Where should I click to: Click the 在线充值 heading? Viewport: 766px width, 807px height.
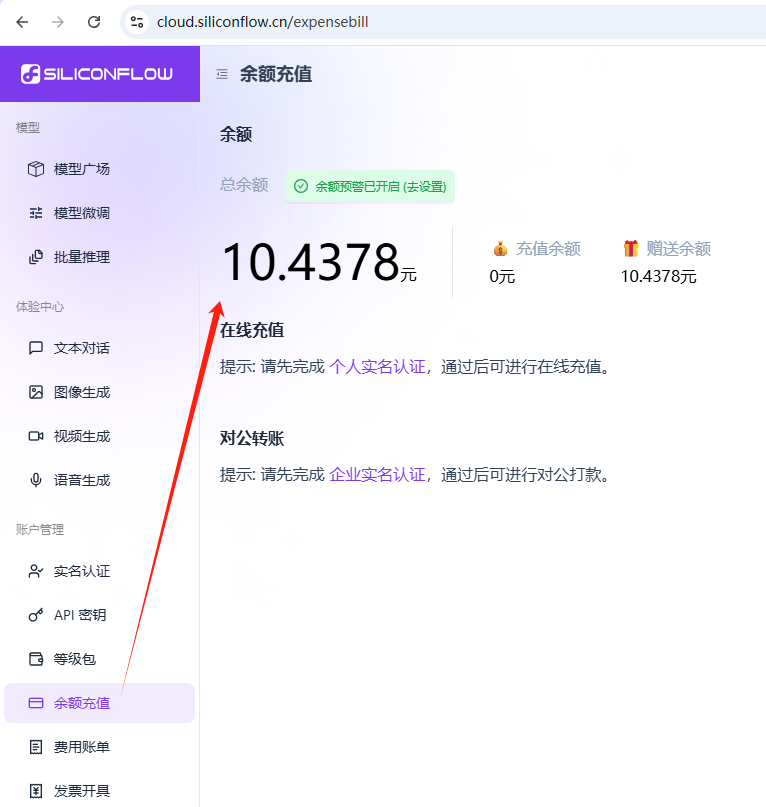(252, 330)
